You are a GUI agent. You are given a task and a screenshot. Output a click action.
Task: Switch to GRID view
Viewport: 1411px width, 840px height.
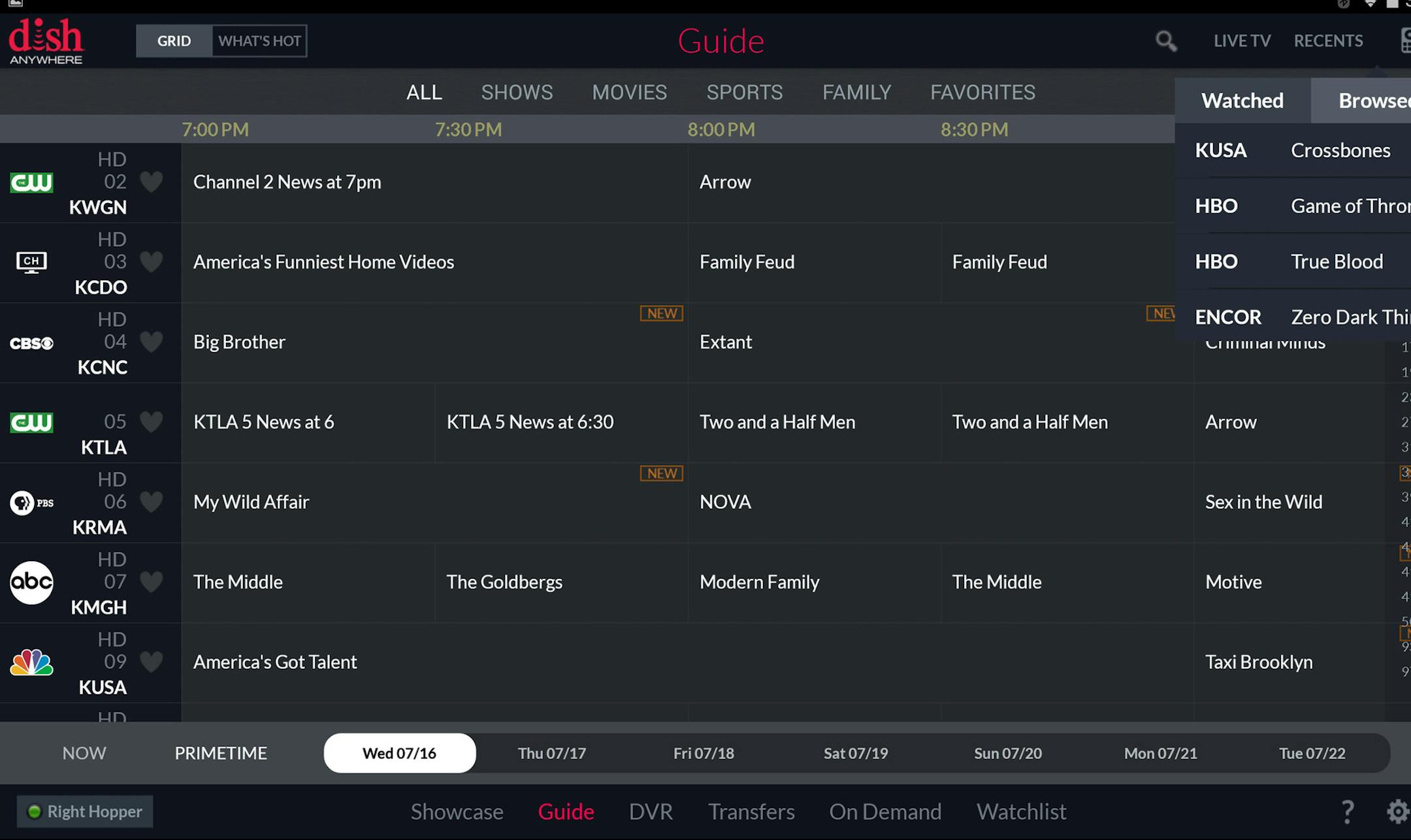174,41
